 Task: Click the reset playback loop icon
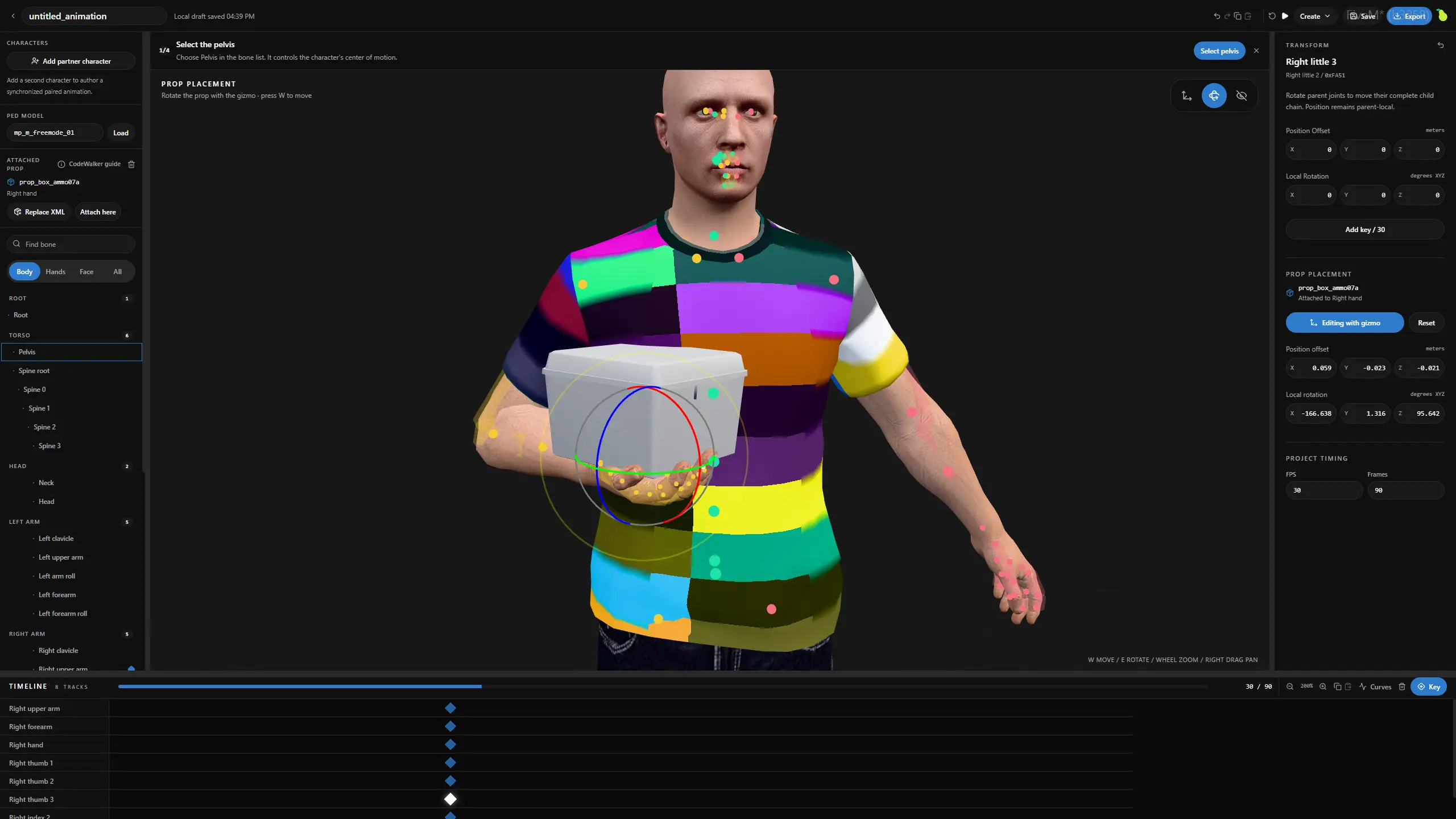point(1272,16)
